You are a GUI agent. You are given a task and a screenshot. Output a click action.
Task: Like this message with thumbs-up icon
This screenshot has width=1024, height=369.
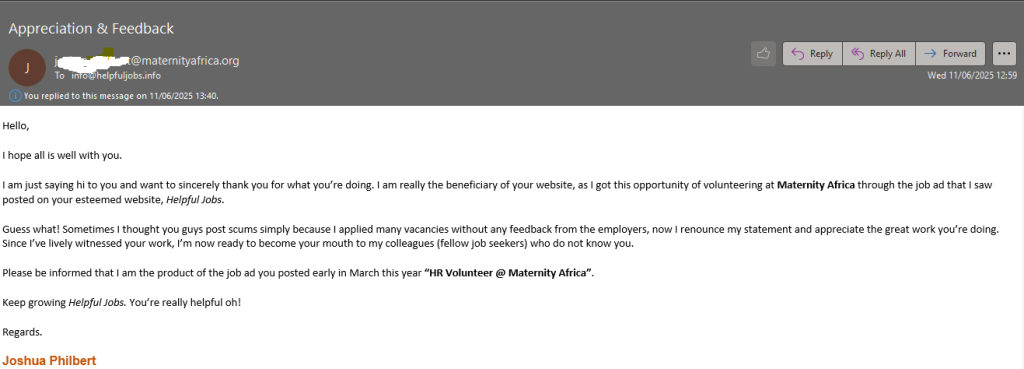click(x=763, y=54)
